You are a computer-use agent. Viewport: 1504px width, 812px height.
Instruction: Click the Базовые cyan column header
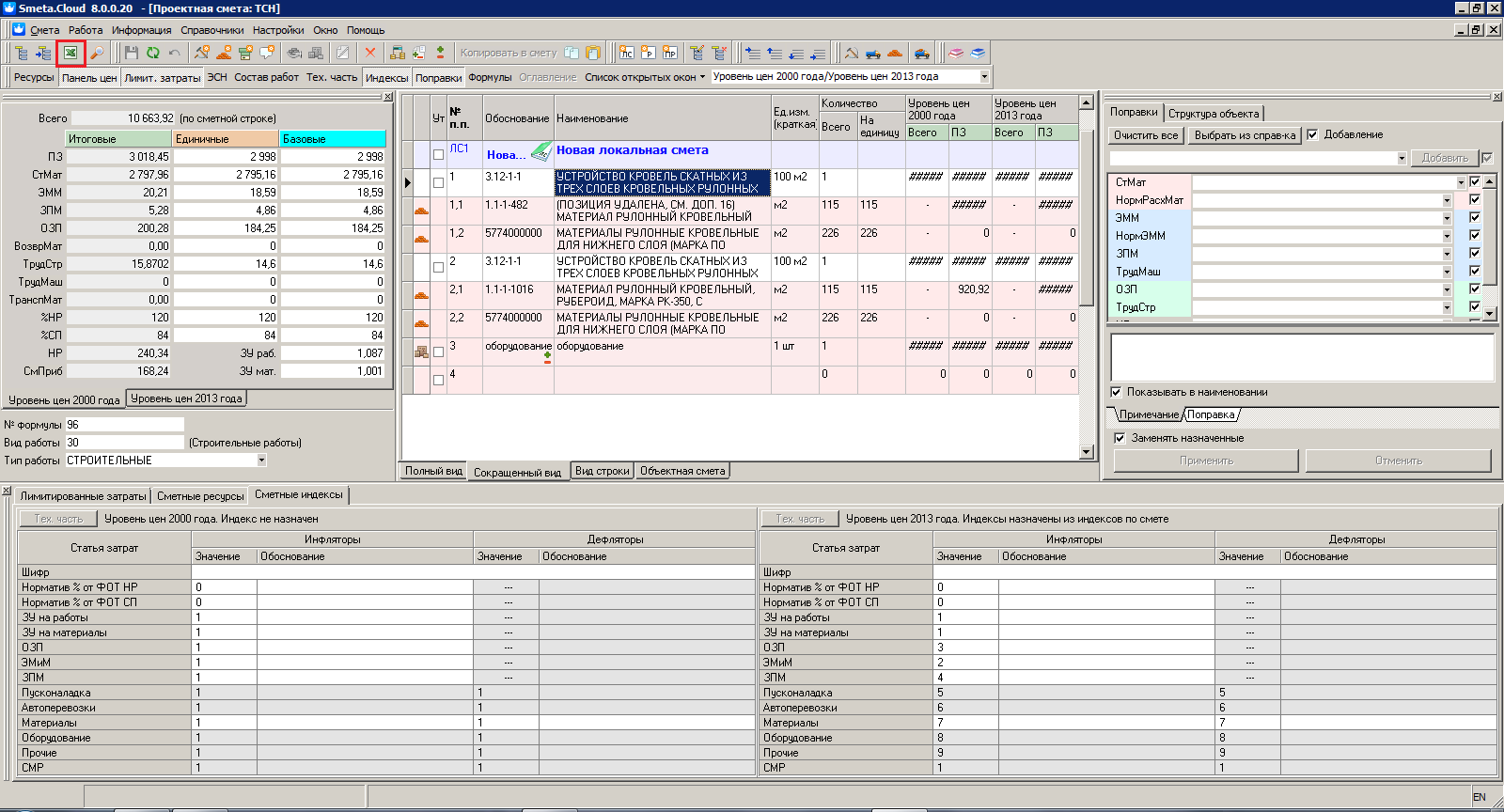coord(333,138)
